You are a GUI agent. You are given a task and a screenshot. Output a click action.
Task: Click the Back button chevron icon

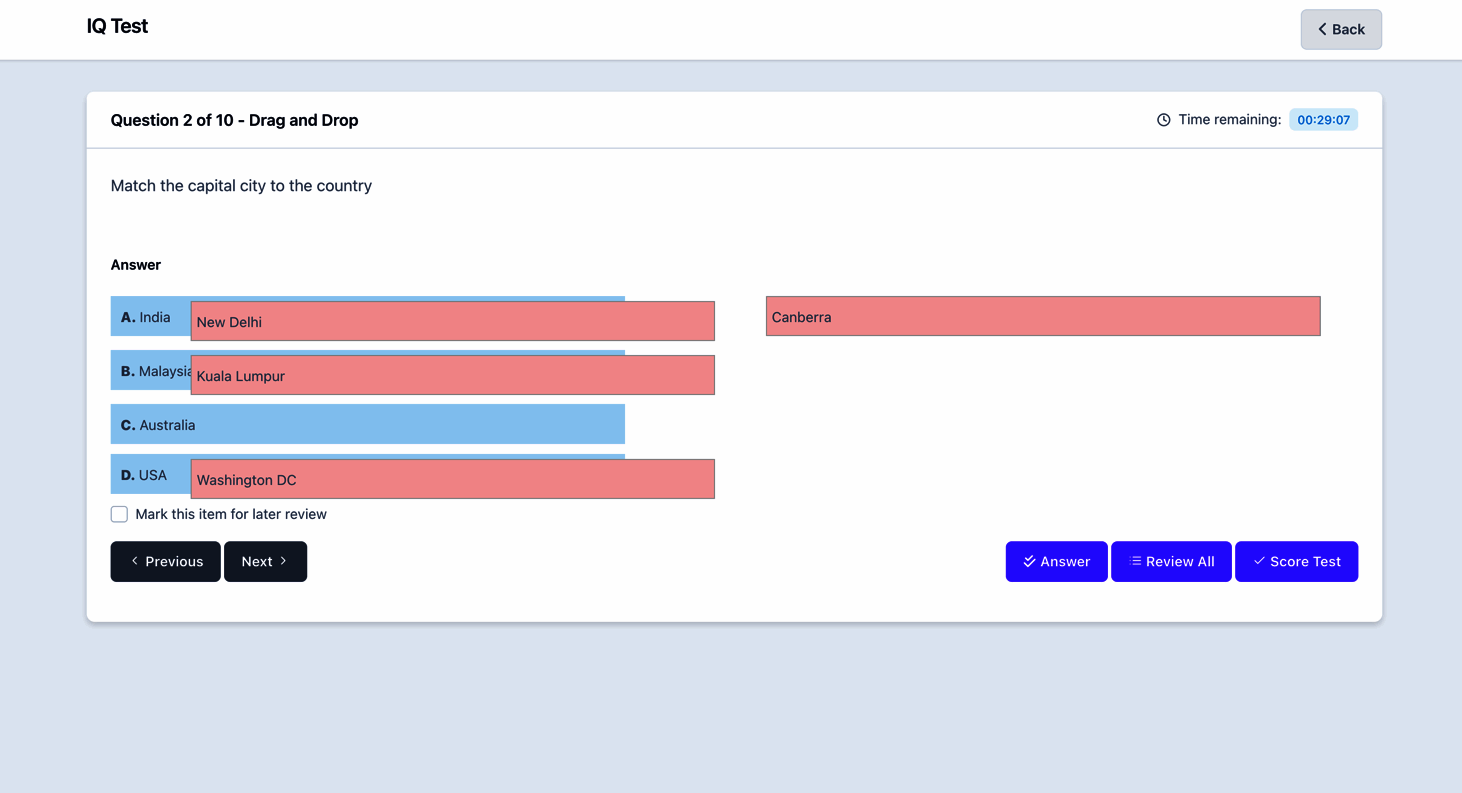[x=1322, y=30]
